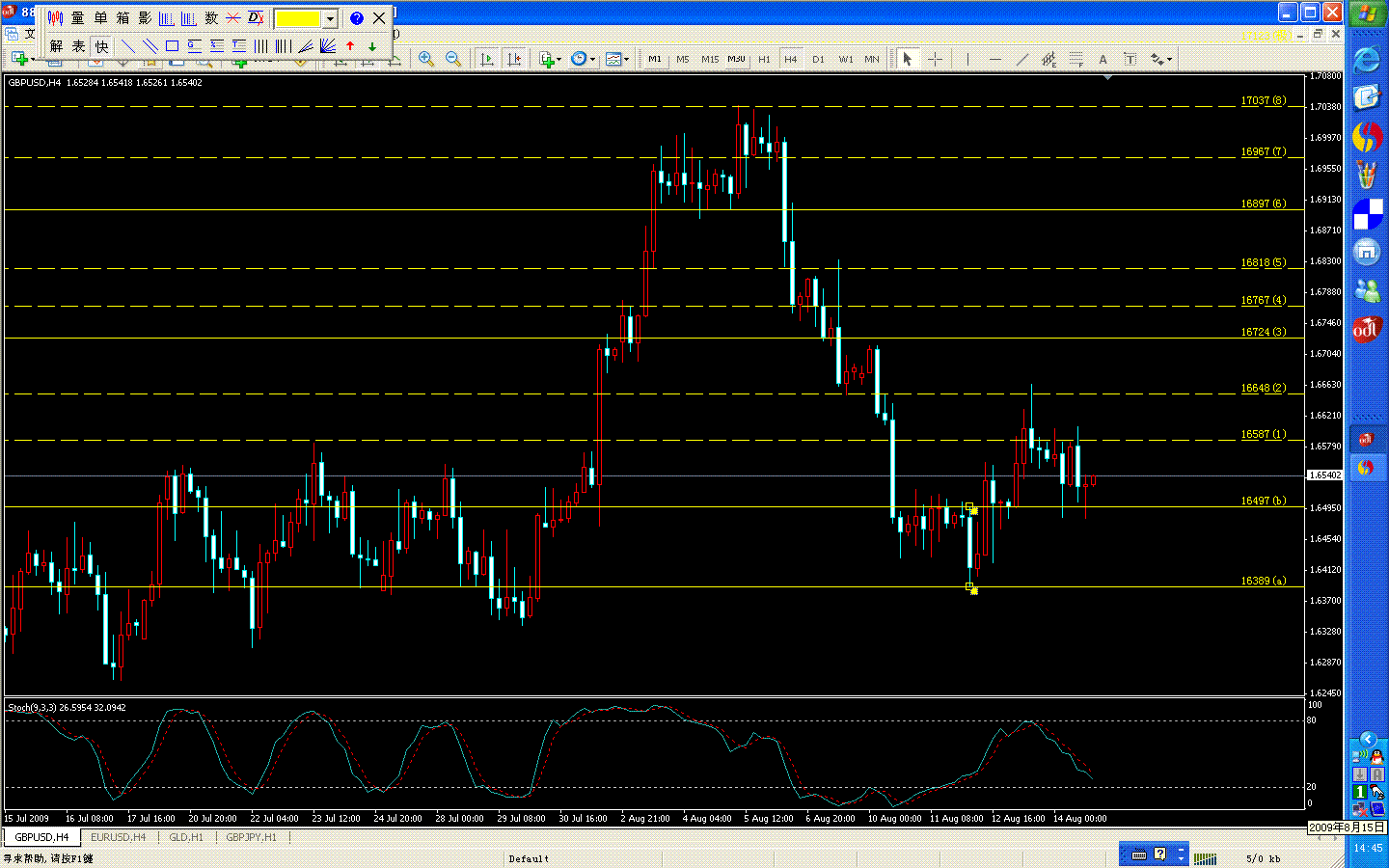Image resolution: width=1389 pixels, height=868 pixels.
Task: Click the 箱 button in floating toolbar
Action: click(123, 18)
